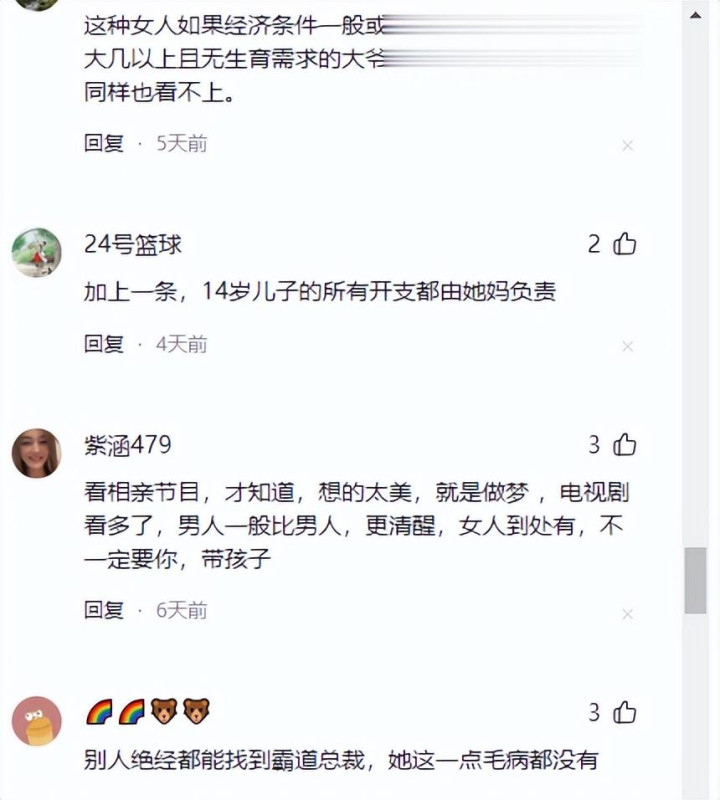The height and width of the screenshot is (800, 720).
Task: Click the vertical scrollbar thumb
Action: click(x=696, y=581)
